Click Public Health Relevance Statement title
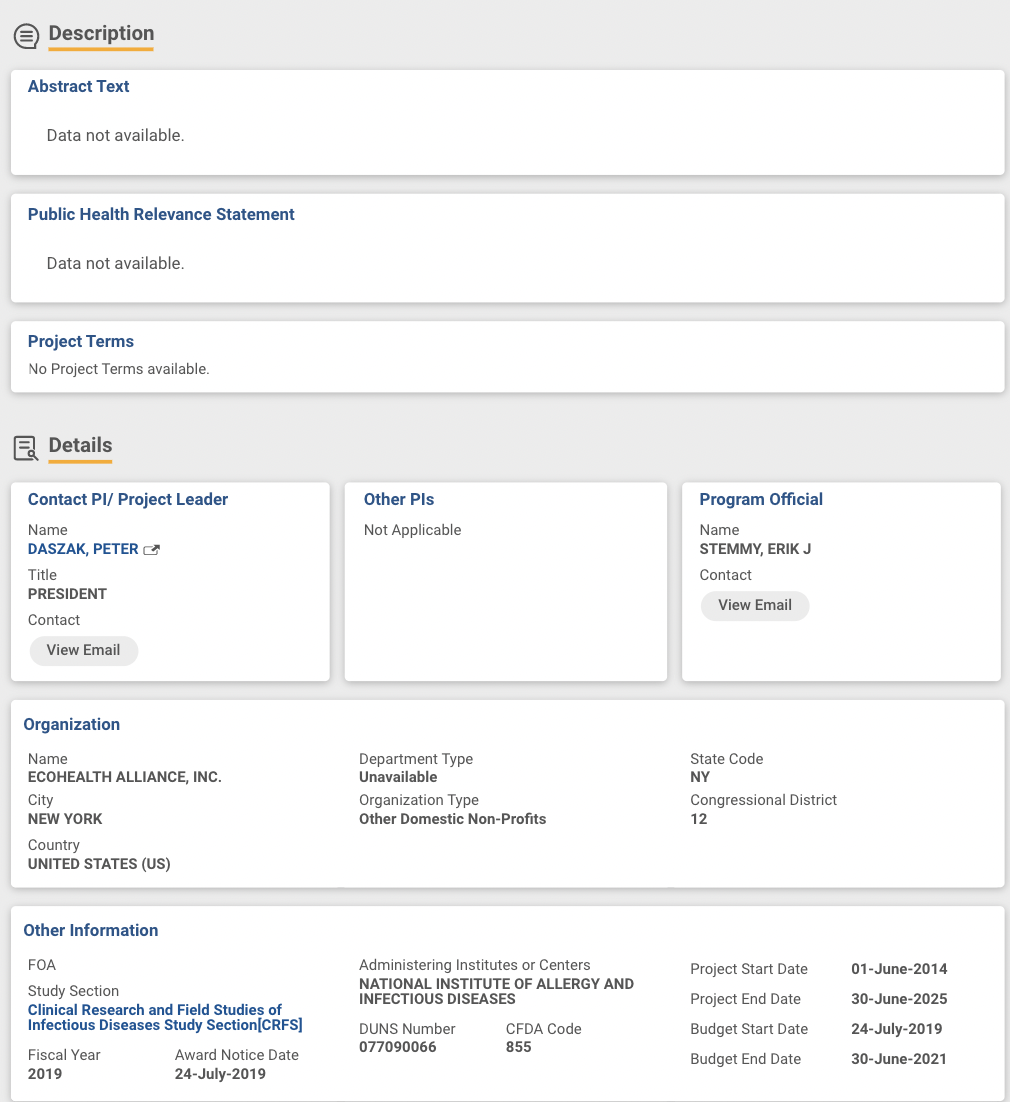Viewport: 1010px width, 1102px height. [161, 214]
